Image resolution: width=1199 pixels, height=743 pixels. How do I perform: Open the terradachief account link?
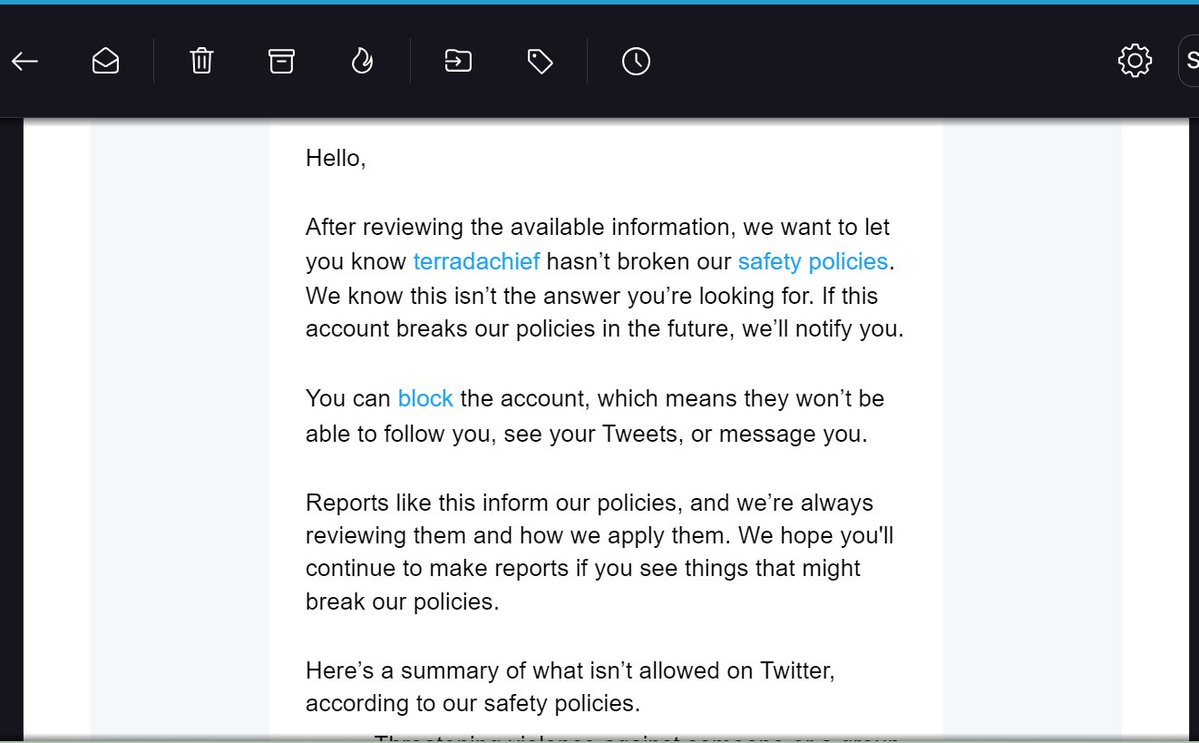(x=476, y=262)
